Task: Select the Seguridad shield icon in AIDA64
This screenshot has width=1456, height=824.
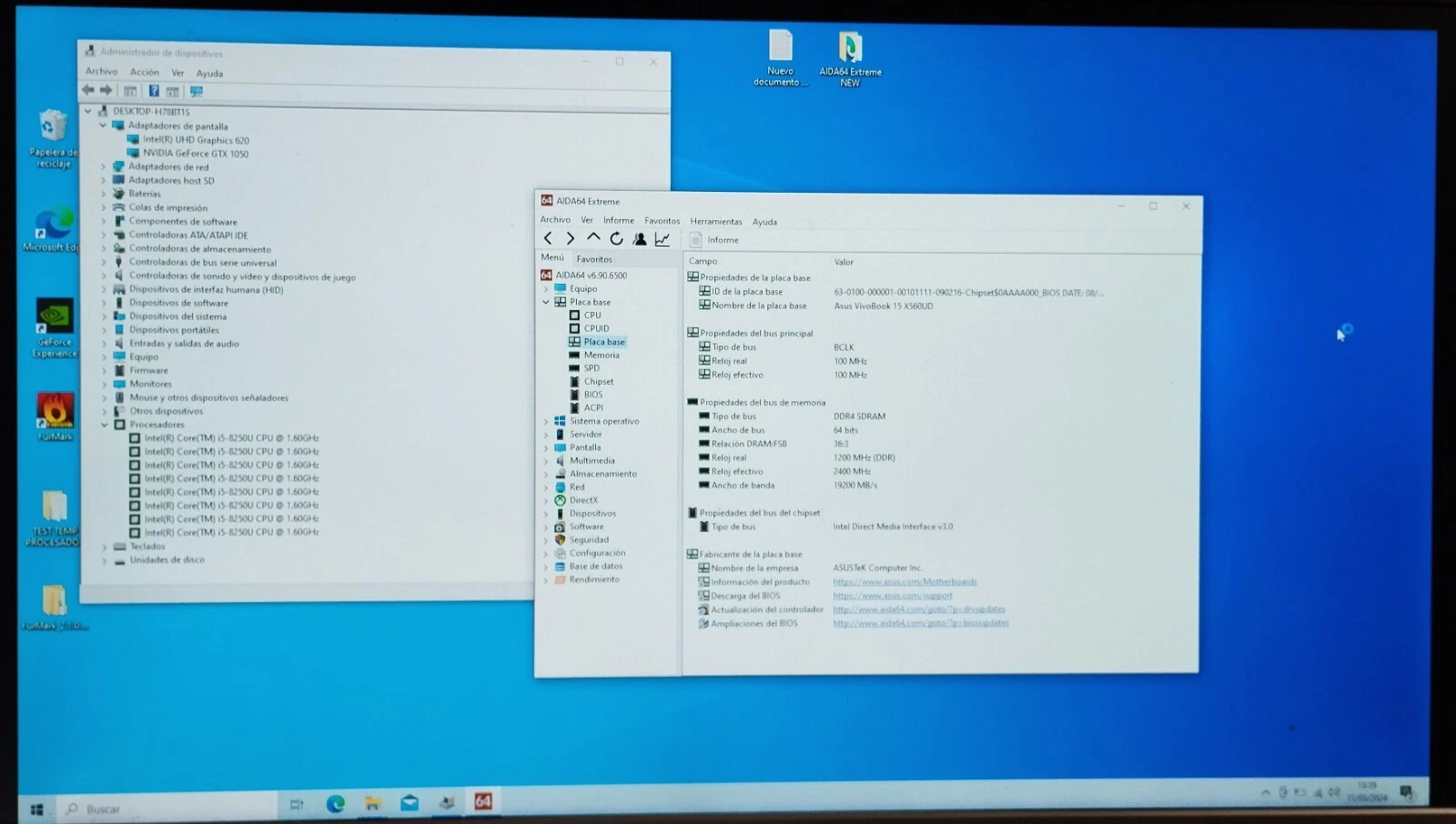Action: pyautogui.click(x=561, y=540)
